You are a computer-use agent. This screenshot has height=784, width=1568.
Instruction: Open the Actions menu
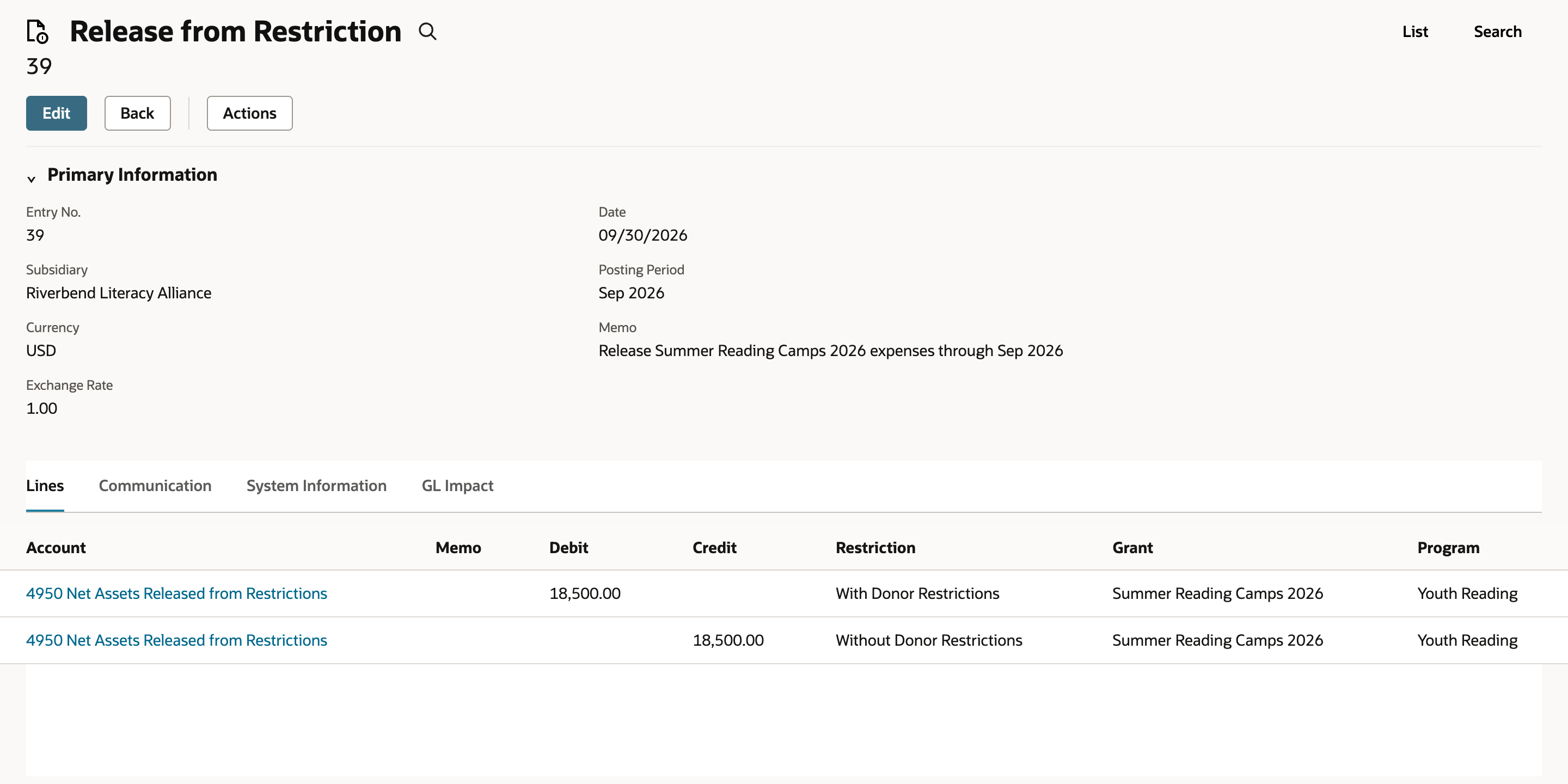click(249, 113)
